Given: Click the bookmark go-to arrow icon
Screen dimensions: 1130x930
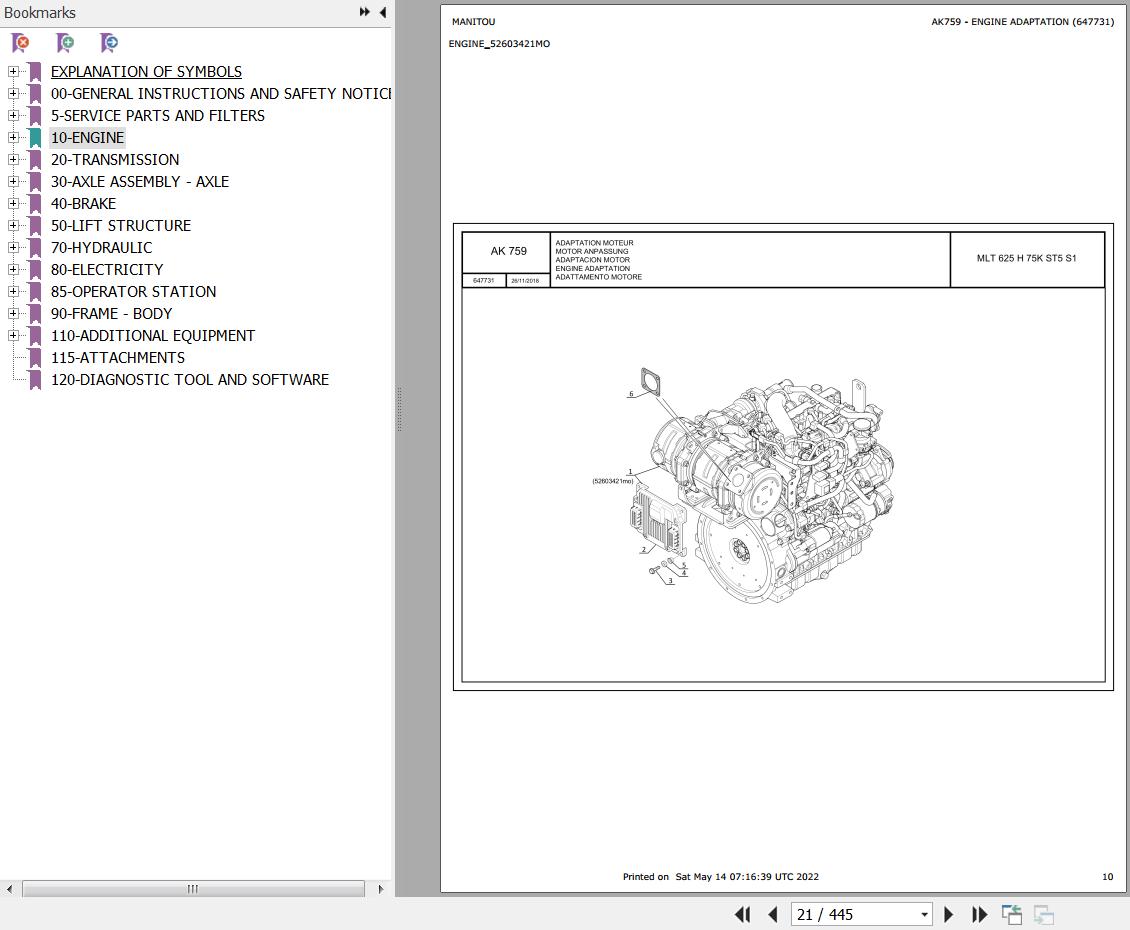Looking at the screenshot, I should (x=109, y=43).
